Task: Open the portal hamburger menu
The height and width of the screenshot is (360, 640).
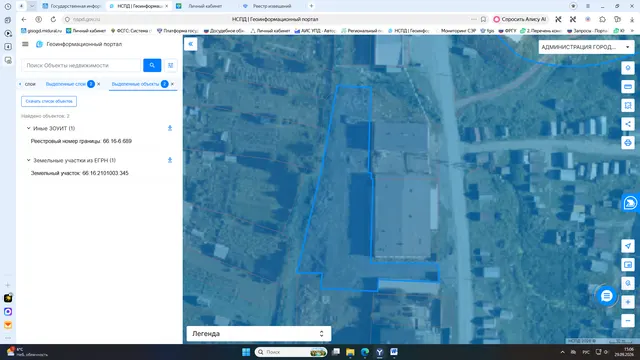Action: pyautogui.click(x=25, y=44)
